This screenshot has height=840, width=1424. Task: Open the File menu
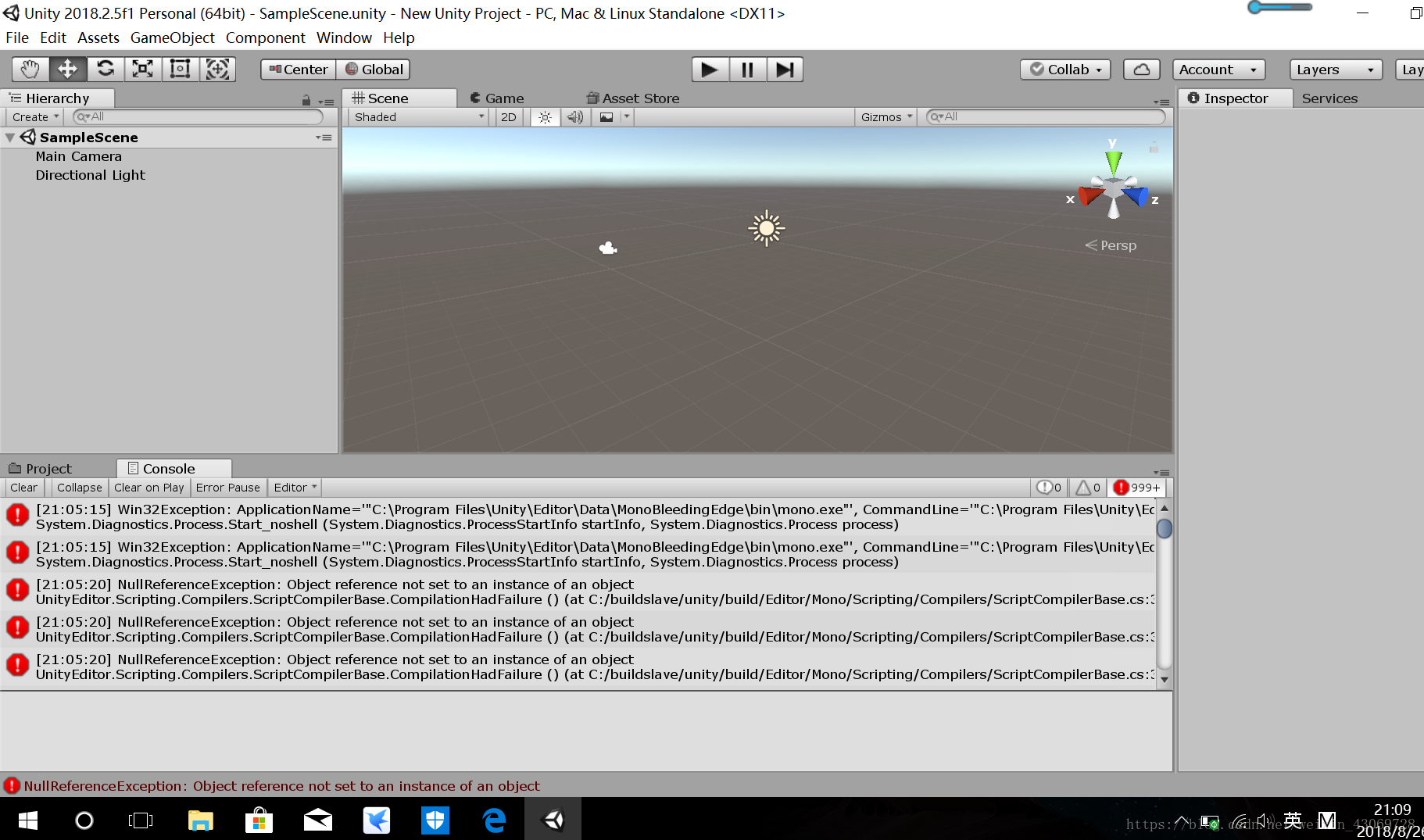(17, 38)
